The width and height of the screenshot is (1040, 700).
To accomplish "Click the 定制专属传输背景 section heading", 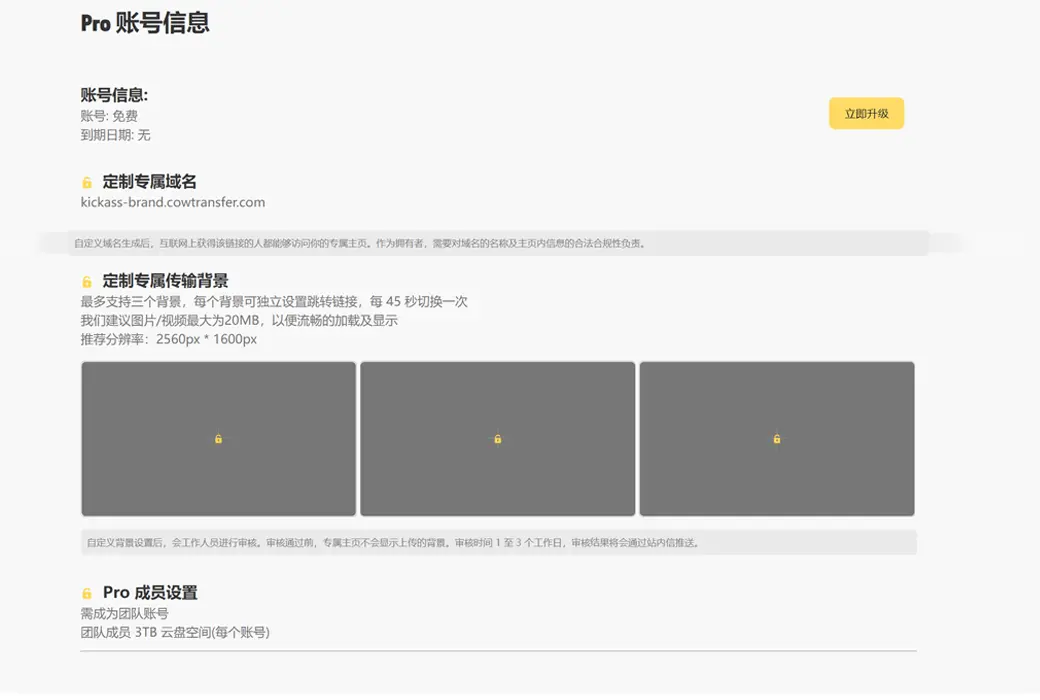I will pos(165,281).
